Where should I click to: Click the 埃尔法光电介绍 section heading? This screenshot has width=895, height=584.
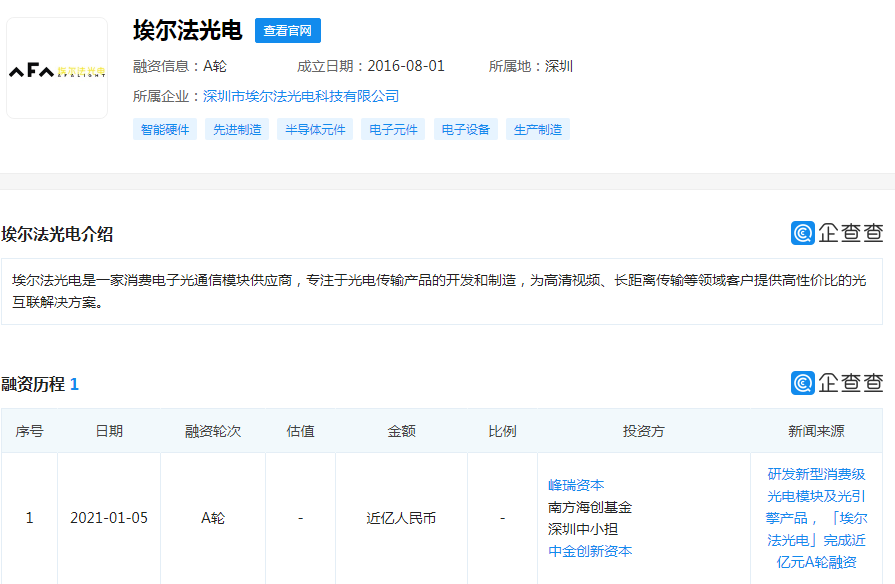57,234
